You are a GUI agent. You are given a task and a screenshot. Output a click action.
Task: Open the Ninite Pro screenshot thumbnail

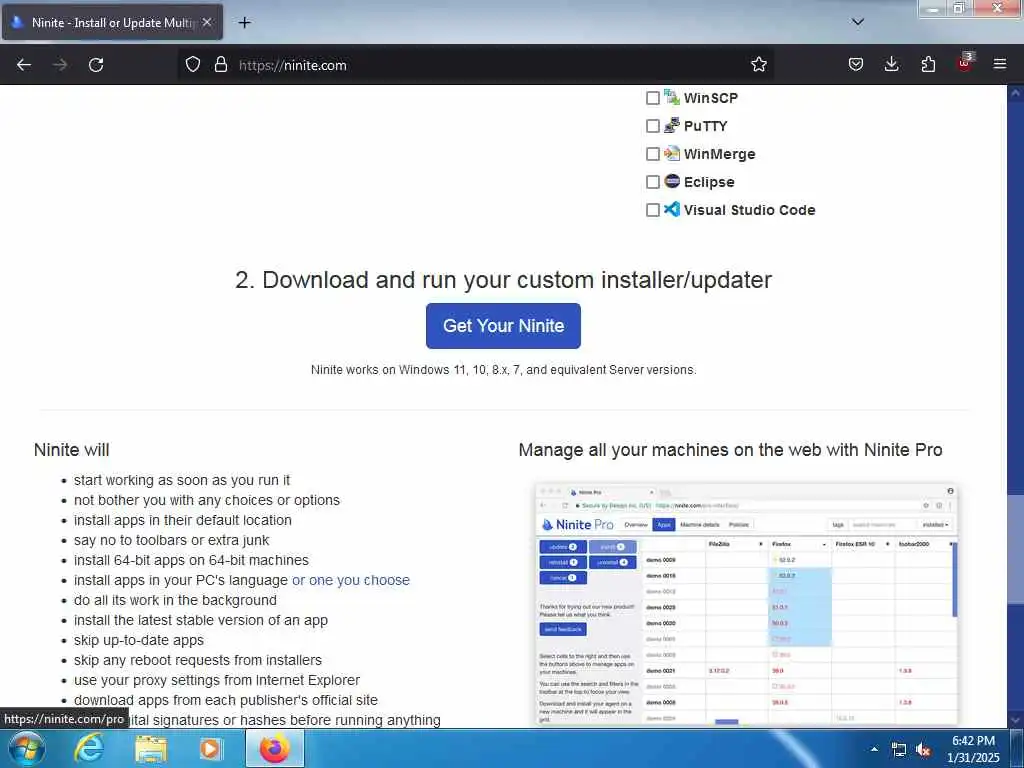(746, 605)
